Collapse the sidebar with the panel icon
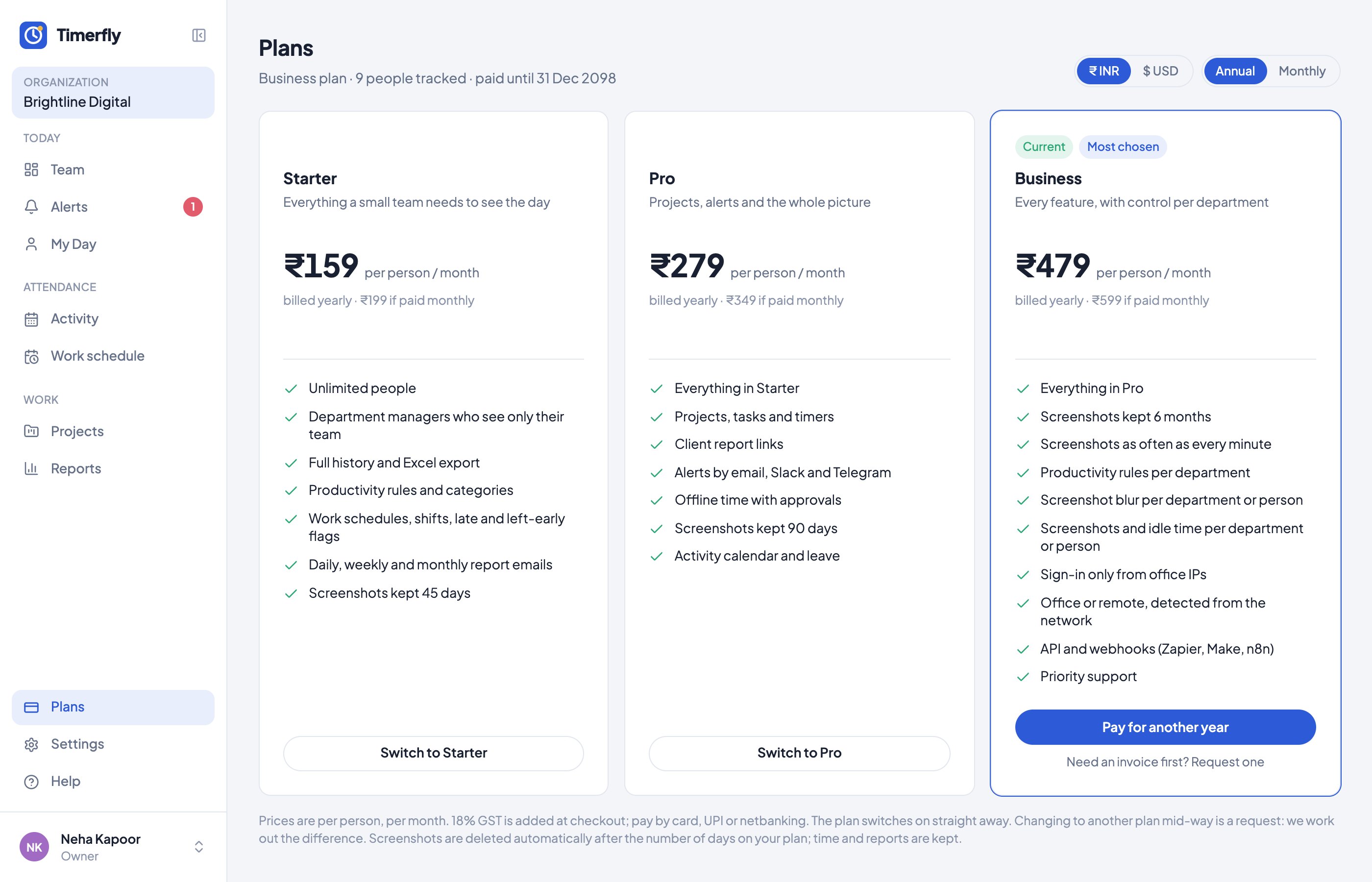This screenshot has height=882, width=1372. tap(199, 35)
